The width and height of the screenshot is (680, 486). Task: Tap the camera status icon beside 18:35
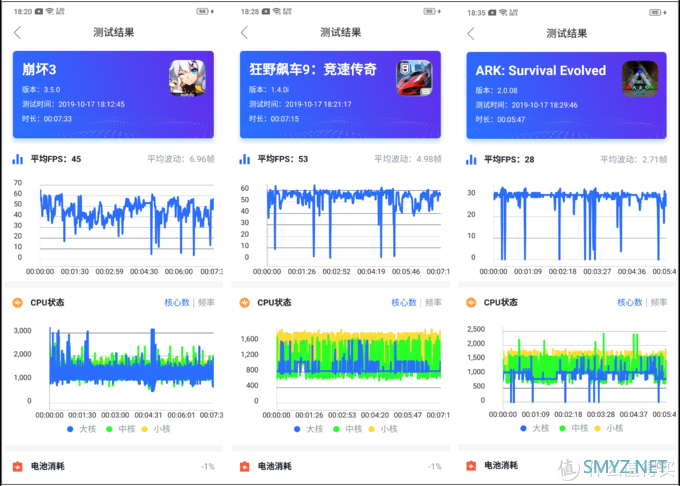492,13
